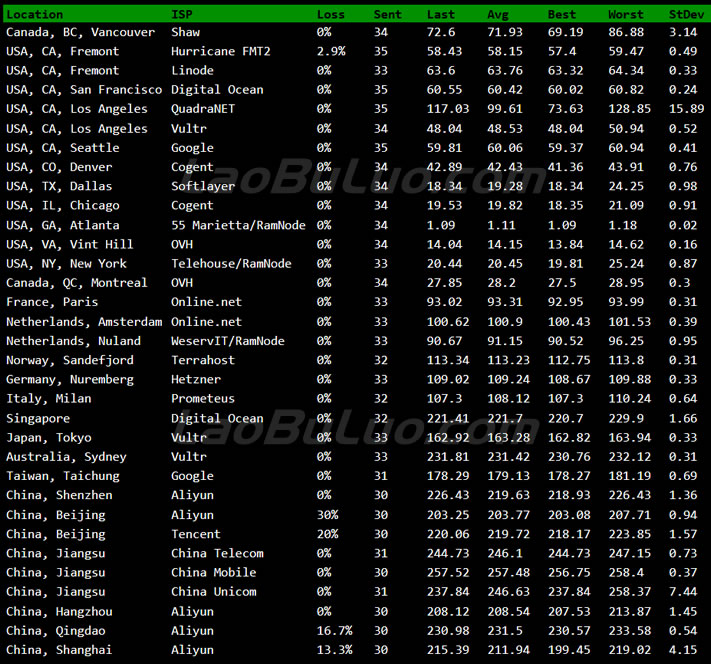Image resolution: width=711 pixels, height=664 pixels.
Task: Click Australia, Sydney location
Action: click(x=66, y=457)
